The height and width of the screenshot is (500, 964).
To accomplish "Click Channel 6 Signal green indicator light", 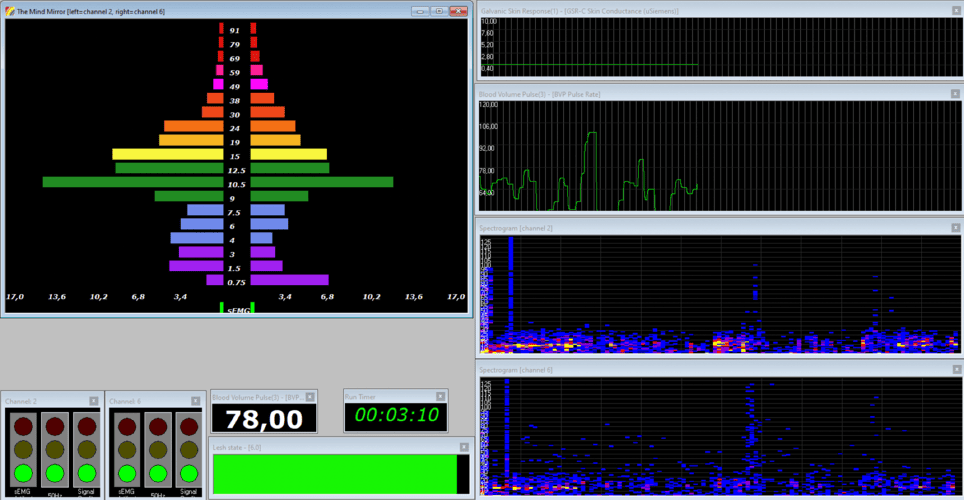I will (188, 472).
